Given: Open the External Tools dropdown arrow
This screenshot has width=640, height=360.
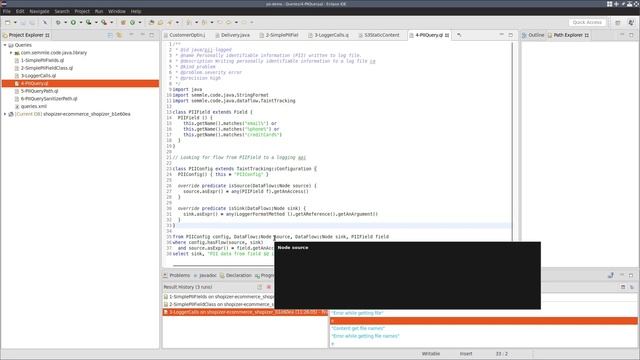Looking at the screenshot, I should tap(111, 22).
